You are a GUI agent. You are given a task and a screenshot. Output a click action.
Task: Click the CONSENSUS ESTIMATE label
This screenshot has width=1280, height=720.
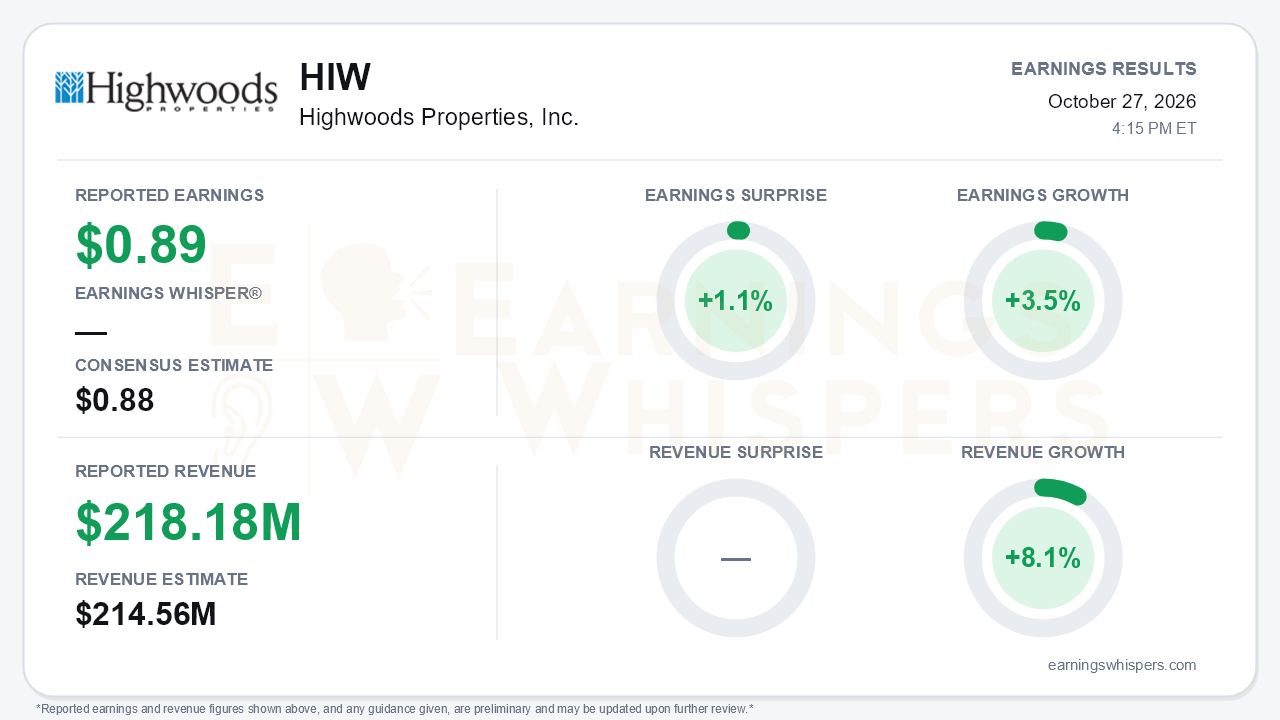coord(174,365)
